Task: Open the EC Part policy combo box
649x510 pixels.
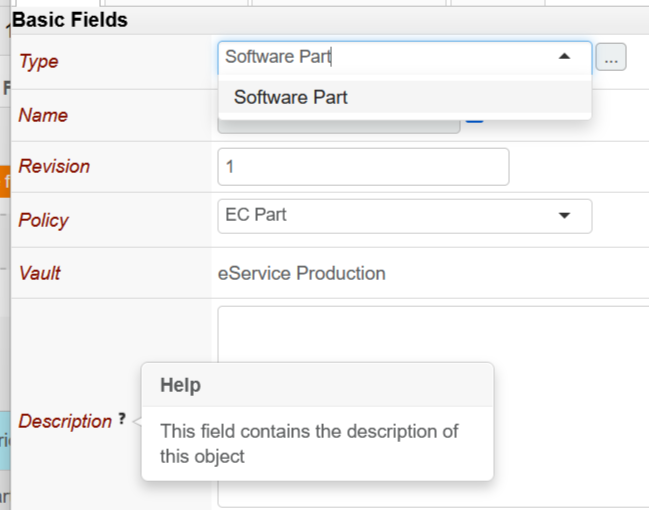Action: tap(390, 216)
